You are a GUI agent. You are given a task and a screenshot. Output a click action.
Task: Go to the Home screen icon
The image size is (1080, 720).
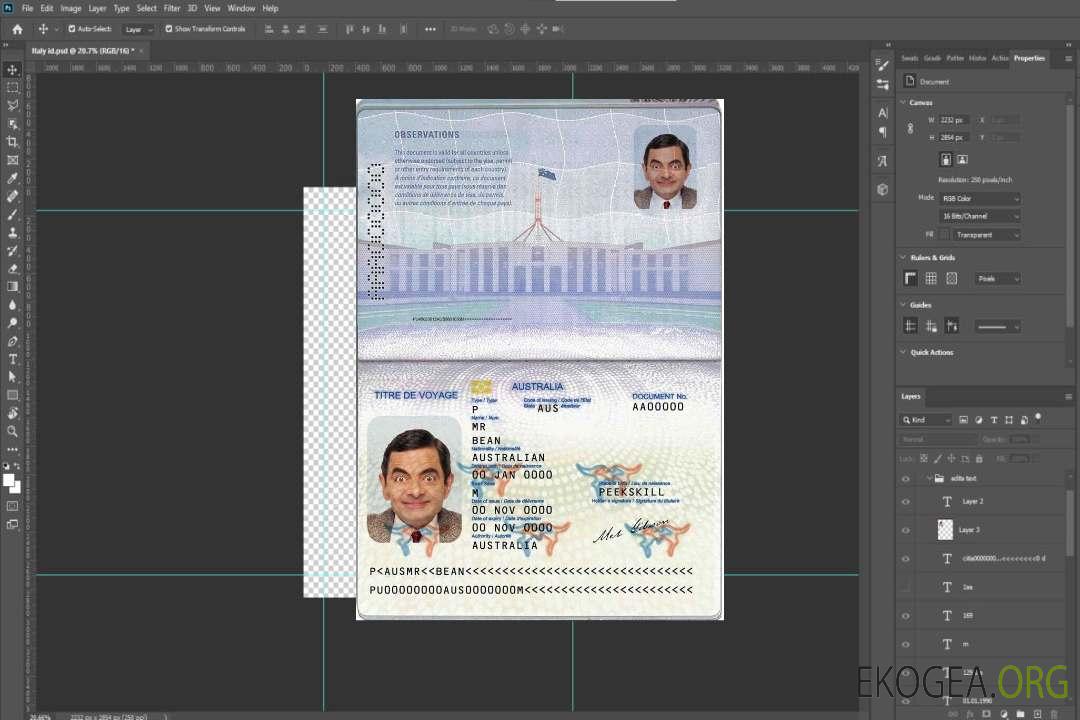click(x=17, y=29)
